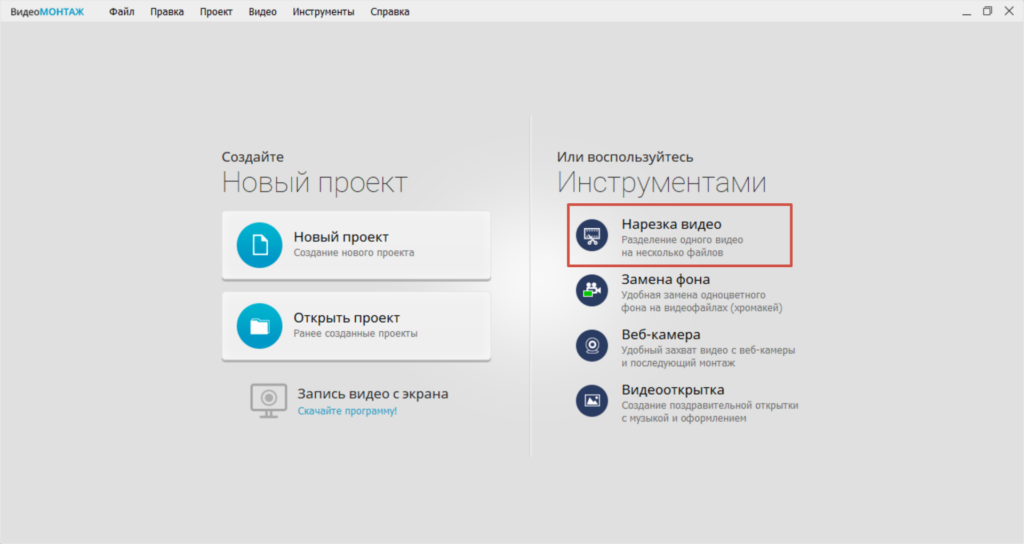The image size is (1024, 544).
Task: Open the Инструменты menu
Action: click(323, 12)
